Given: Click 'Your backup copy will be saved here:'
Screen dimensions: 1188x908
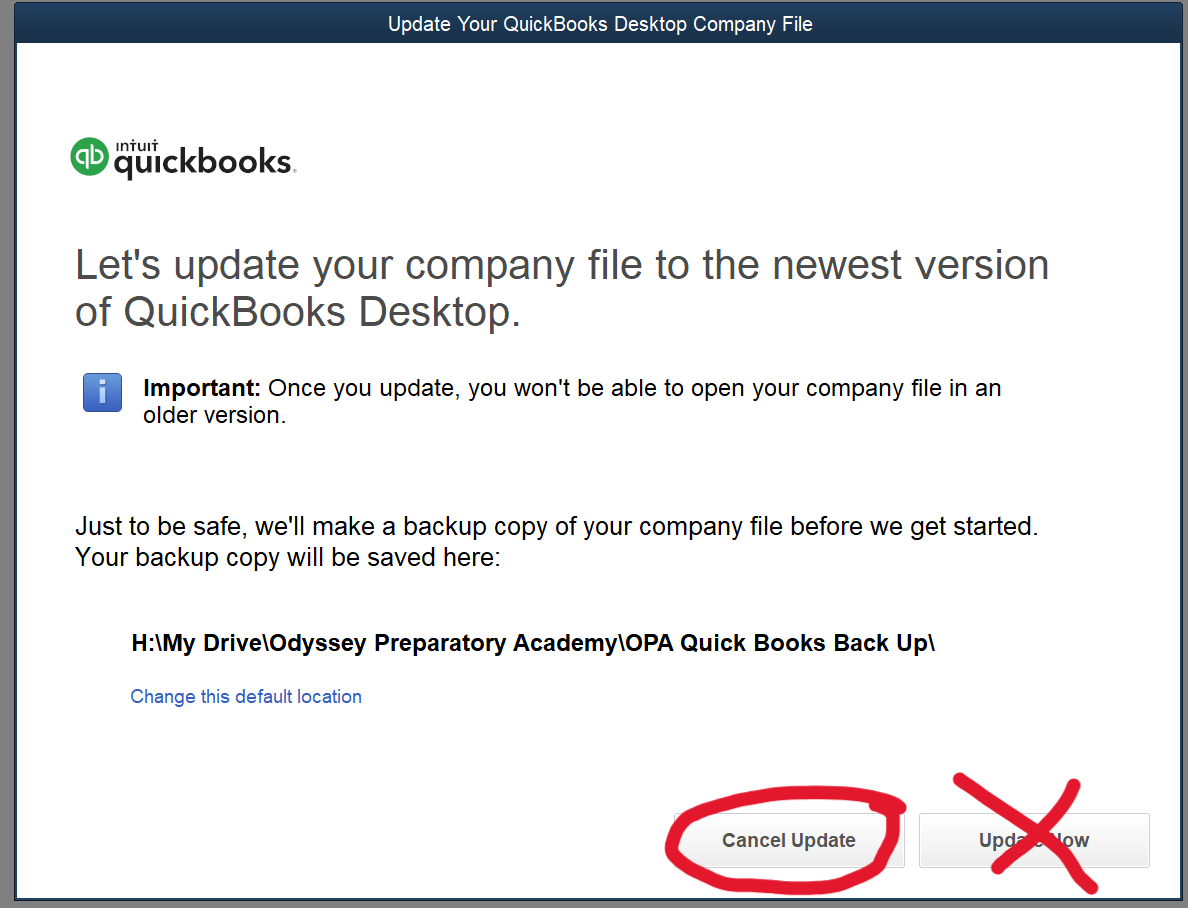Looking at the screenshot, I should click(x=288, y=558).
